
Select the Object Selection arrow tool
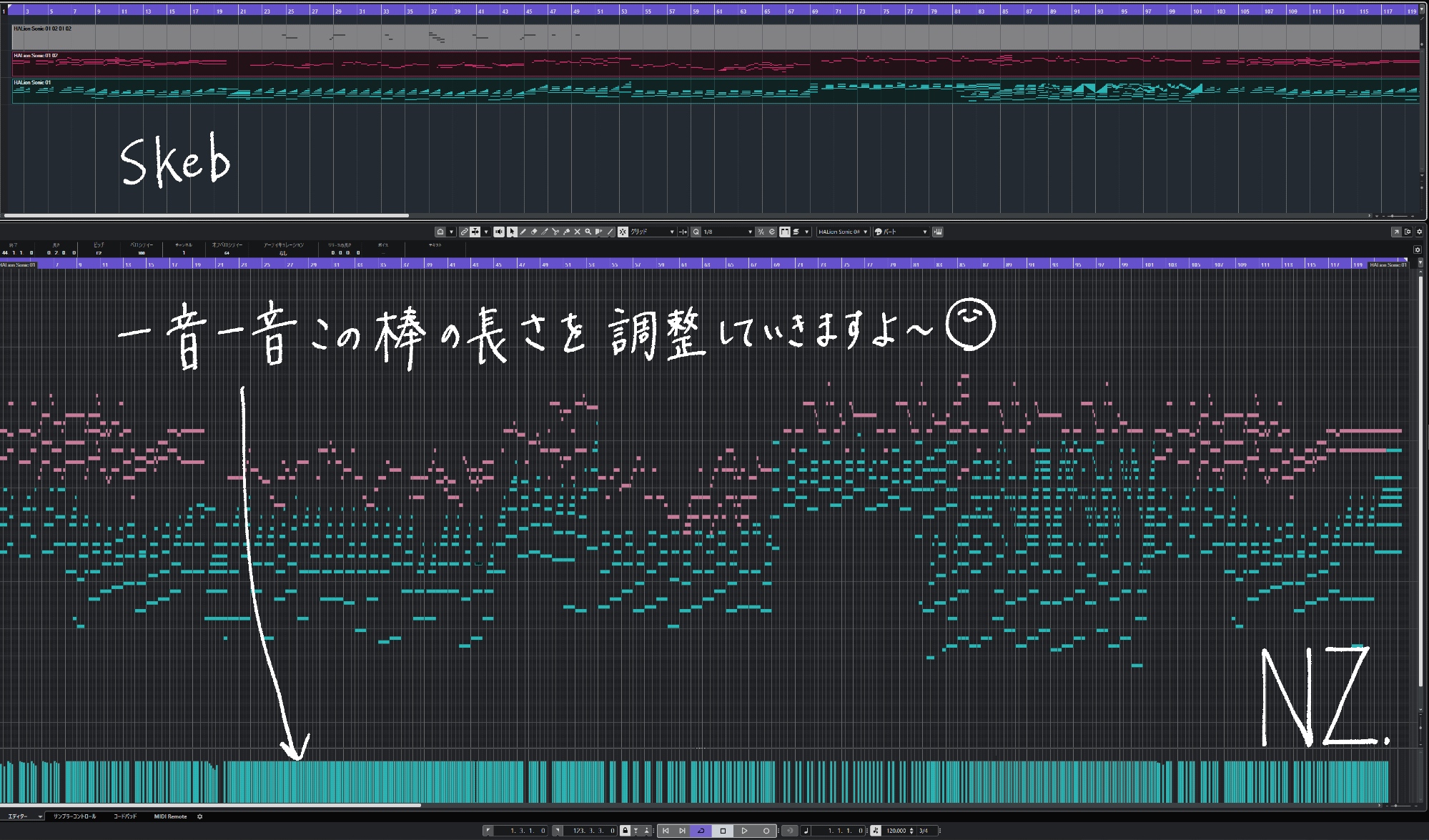[512, 232]
